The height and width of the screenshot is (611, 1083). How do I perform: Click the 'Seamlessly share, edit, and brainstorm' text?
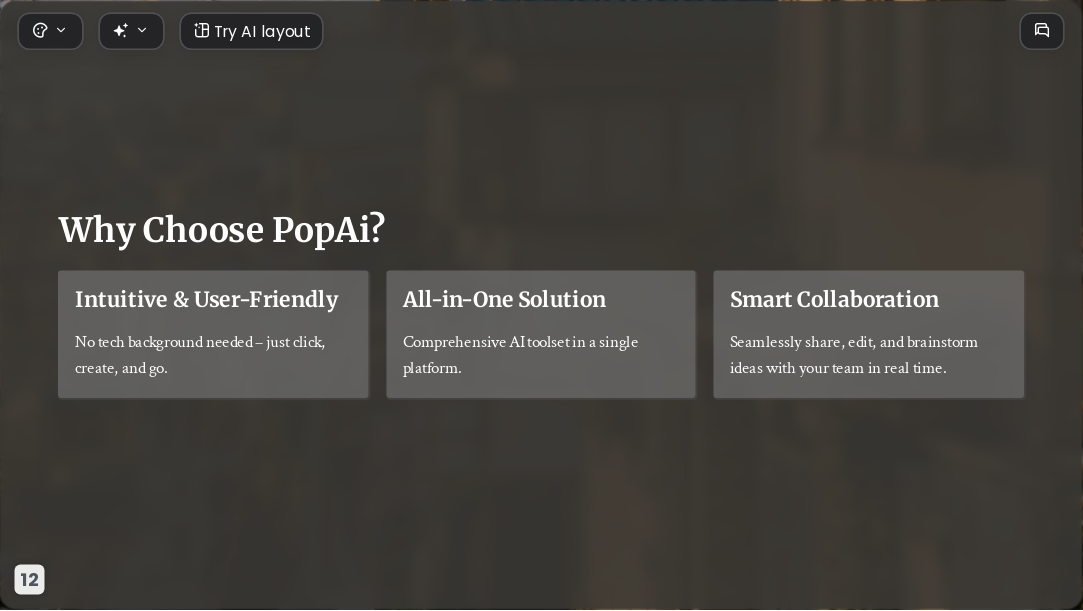[854, 355]
